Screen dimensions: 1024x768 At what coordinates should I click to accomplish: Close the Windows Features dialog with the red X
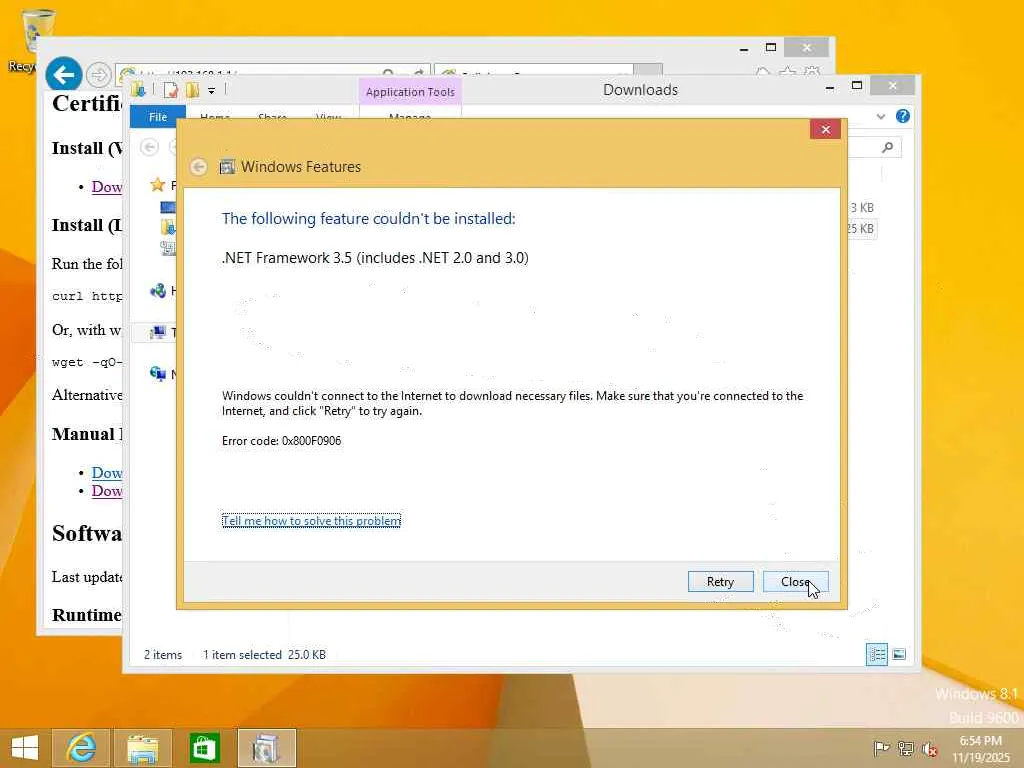click(x=825, y=129)
